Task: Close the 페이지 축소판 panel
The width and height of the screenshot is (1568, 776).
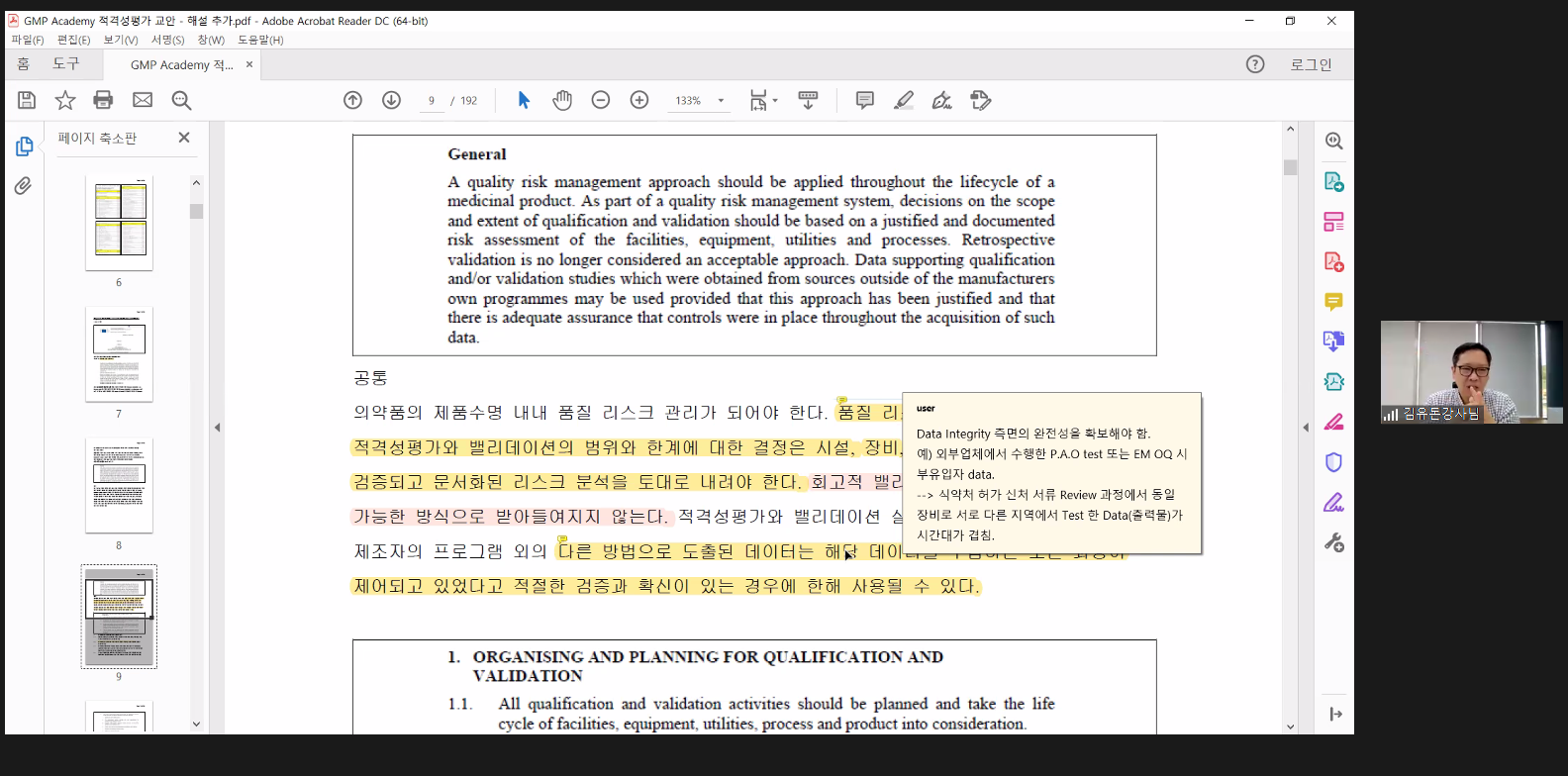Action: tap(184, 138)
